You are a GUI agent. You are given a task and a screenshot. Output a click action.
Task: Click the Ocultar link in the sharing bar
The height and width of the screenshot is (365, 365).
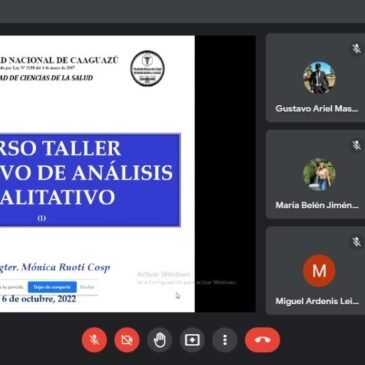(87, 287)
